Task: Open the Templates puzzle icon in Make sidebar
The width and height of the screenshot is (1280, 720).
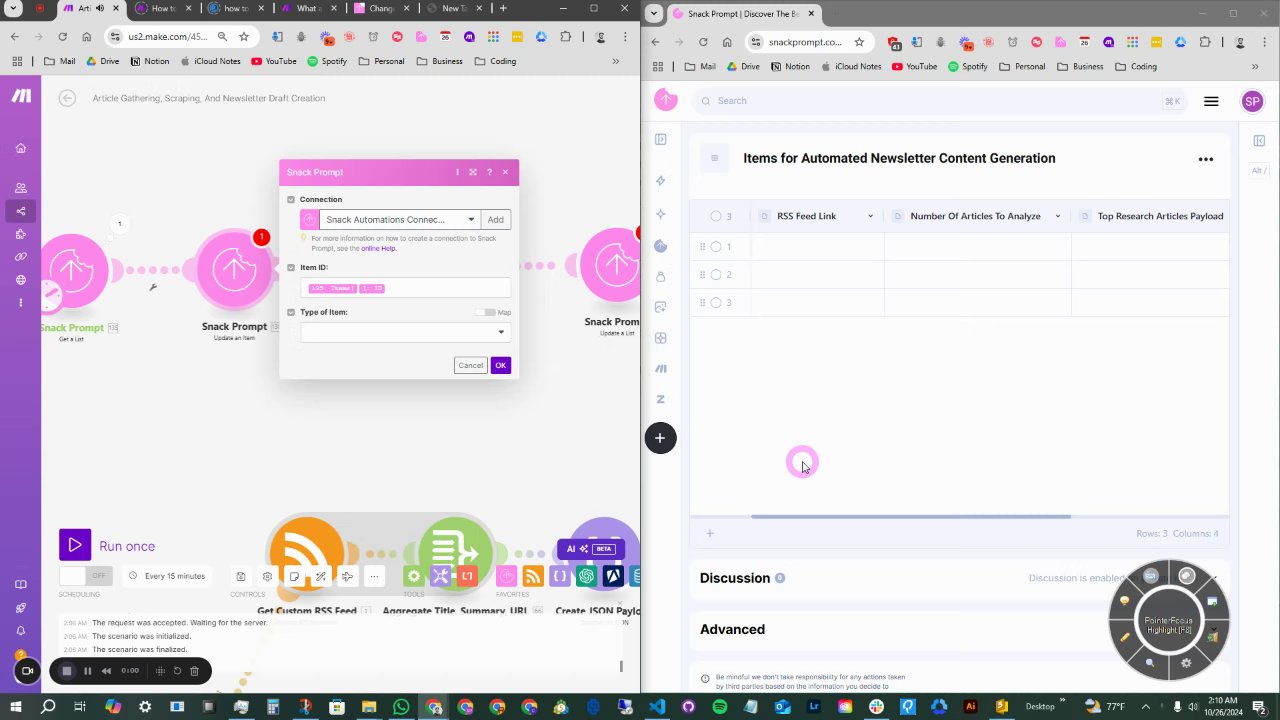Action: pyautogui.click(x=20, y=234)
